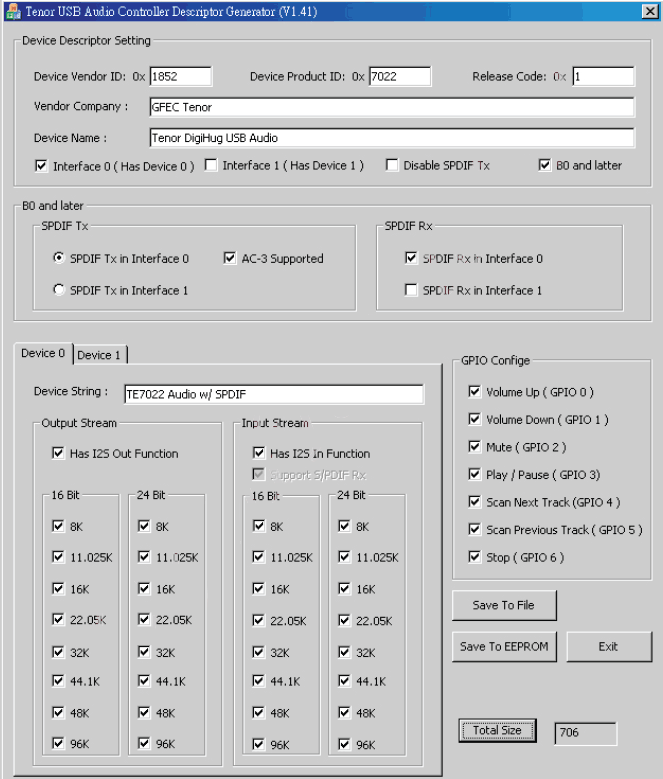The height and width of the screenshot is (779, 663).
Task: Uncheck Input Stream 24 Bit 11.025K
Action: tap(344, 557)
